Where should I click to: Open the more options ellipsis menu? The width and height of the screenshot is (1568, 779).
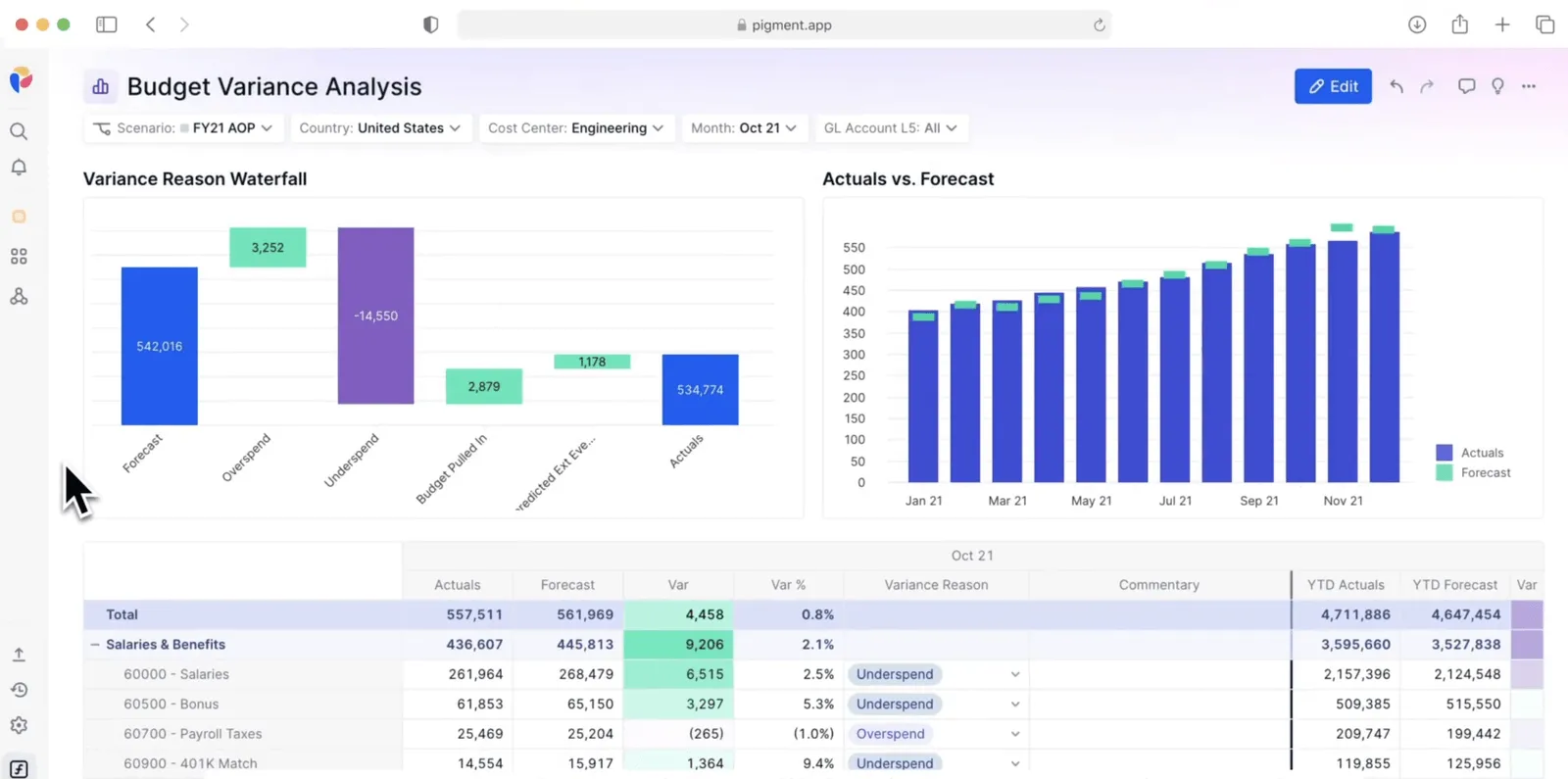[x=1529, y=86]
